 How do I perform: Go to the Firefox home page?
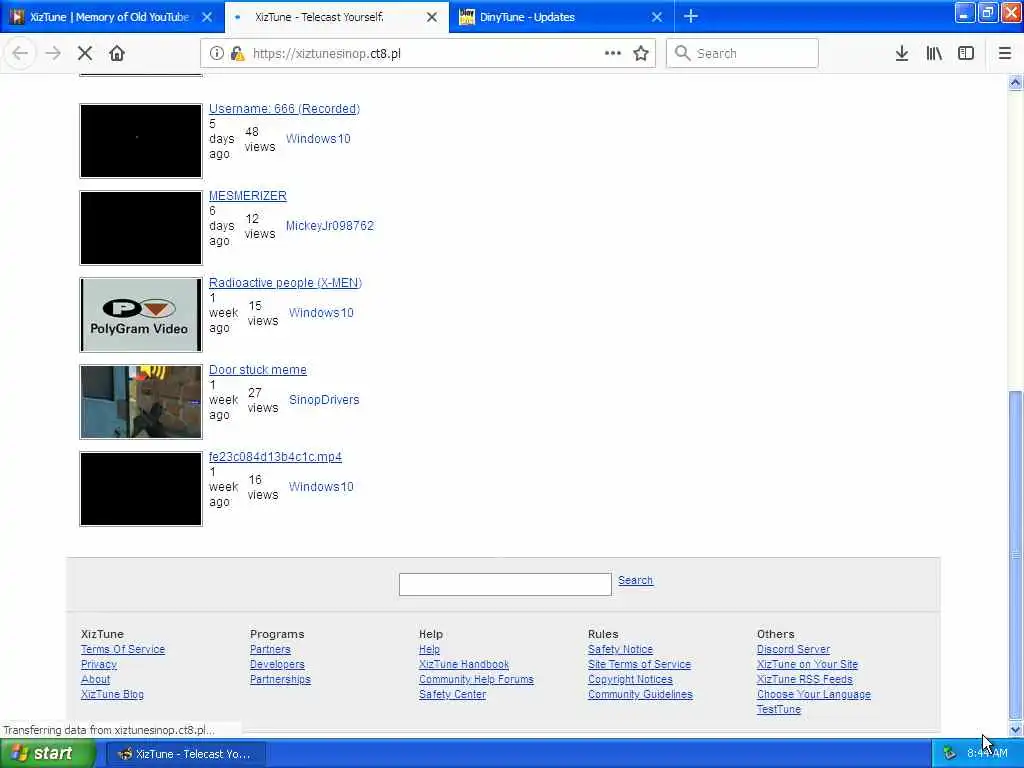pyautogui.click(x=117, y=54)
